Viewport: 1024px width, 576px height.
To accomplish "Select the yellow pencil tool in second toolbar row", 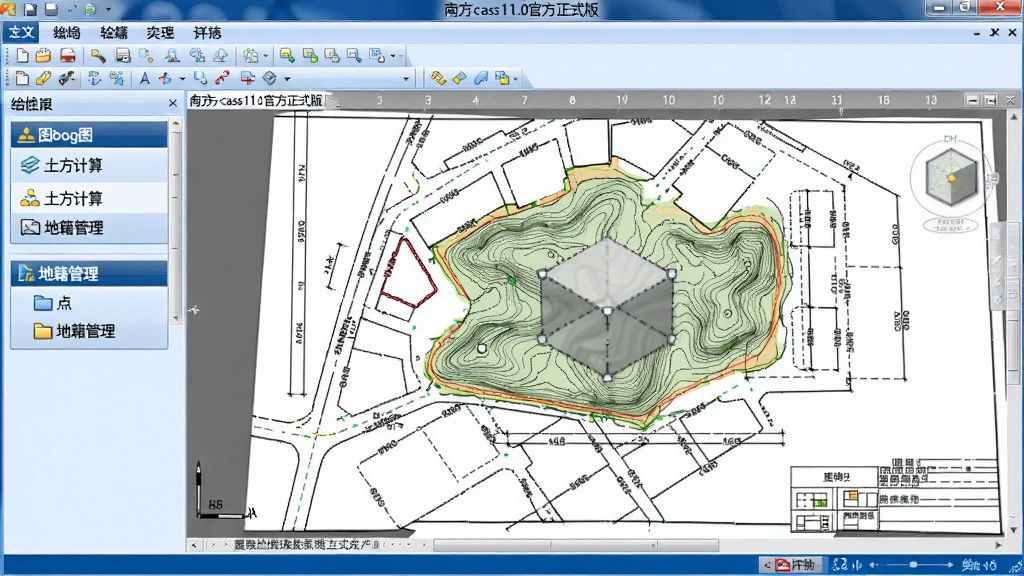I will click(44, 78).
